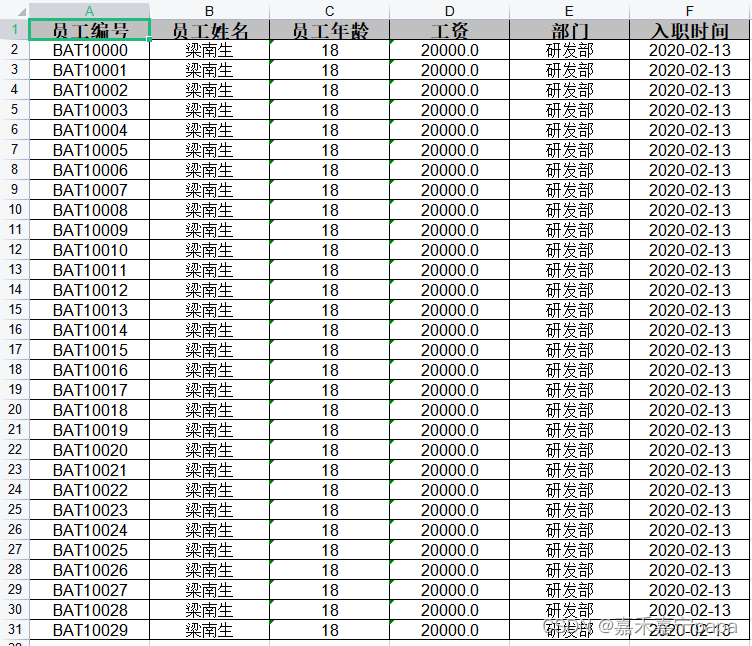
Task: Click cell BAT10024
Action: (90, 529)
